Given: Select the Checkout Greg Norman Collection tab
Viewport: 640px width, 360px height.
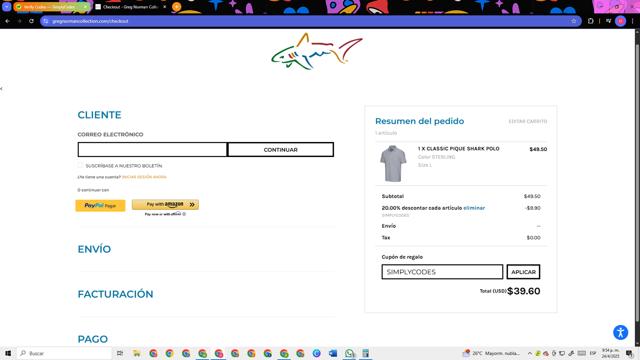Looking at the screenshot, I should tap(130, 7).
